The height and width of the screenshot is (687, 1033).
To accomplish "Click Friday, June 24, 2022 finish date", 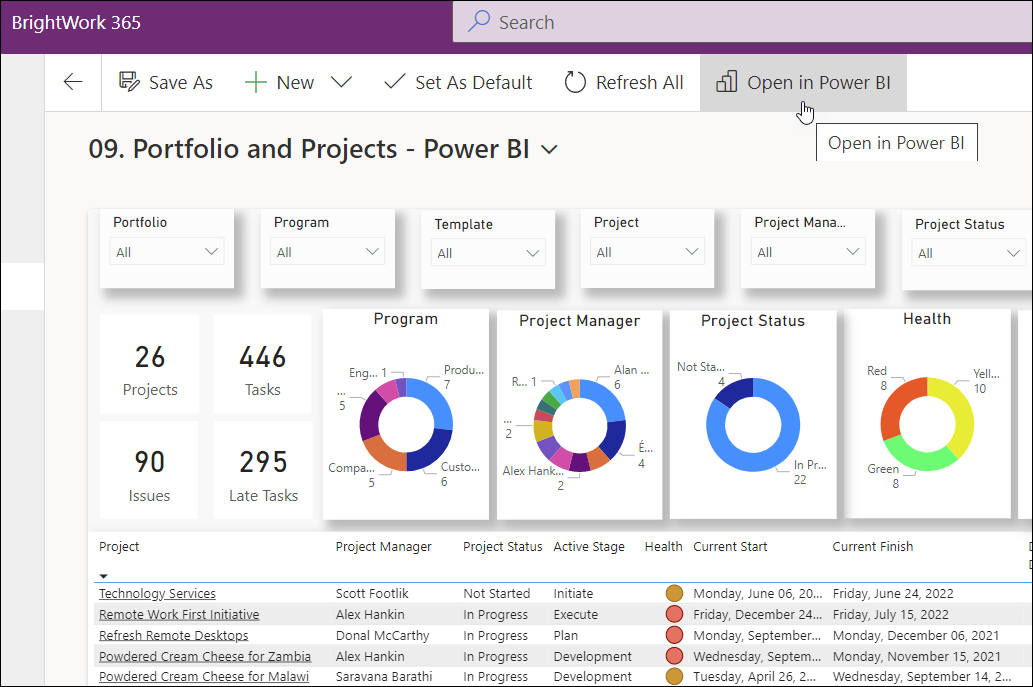I will pyautogui.click(x=893, y=593).
